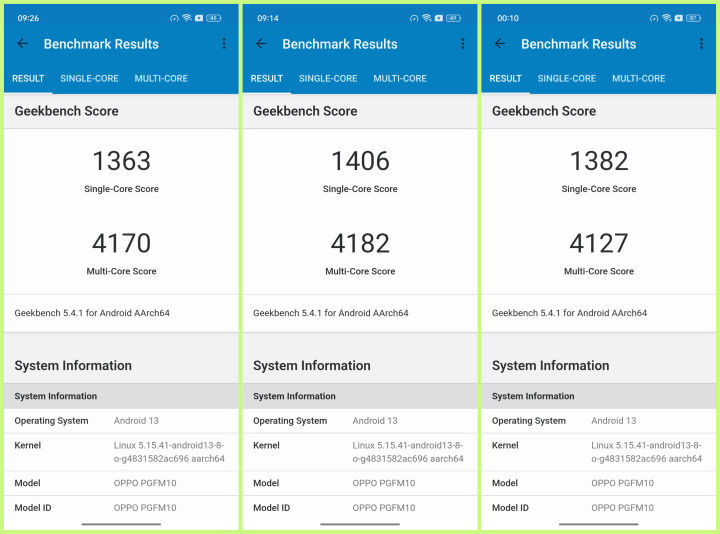Tap Kernel Linux value in 09:26 screen
720x534 pixels.
tap(169, 452)
